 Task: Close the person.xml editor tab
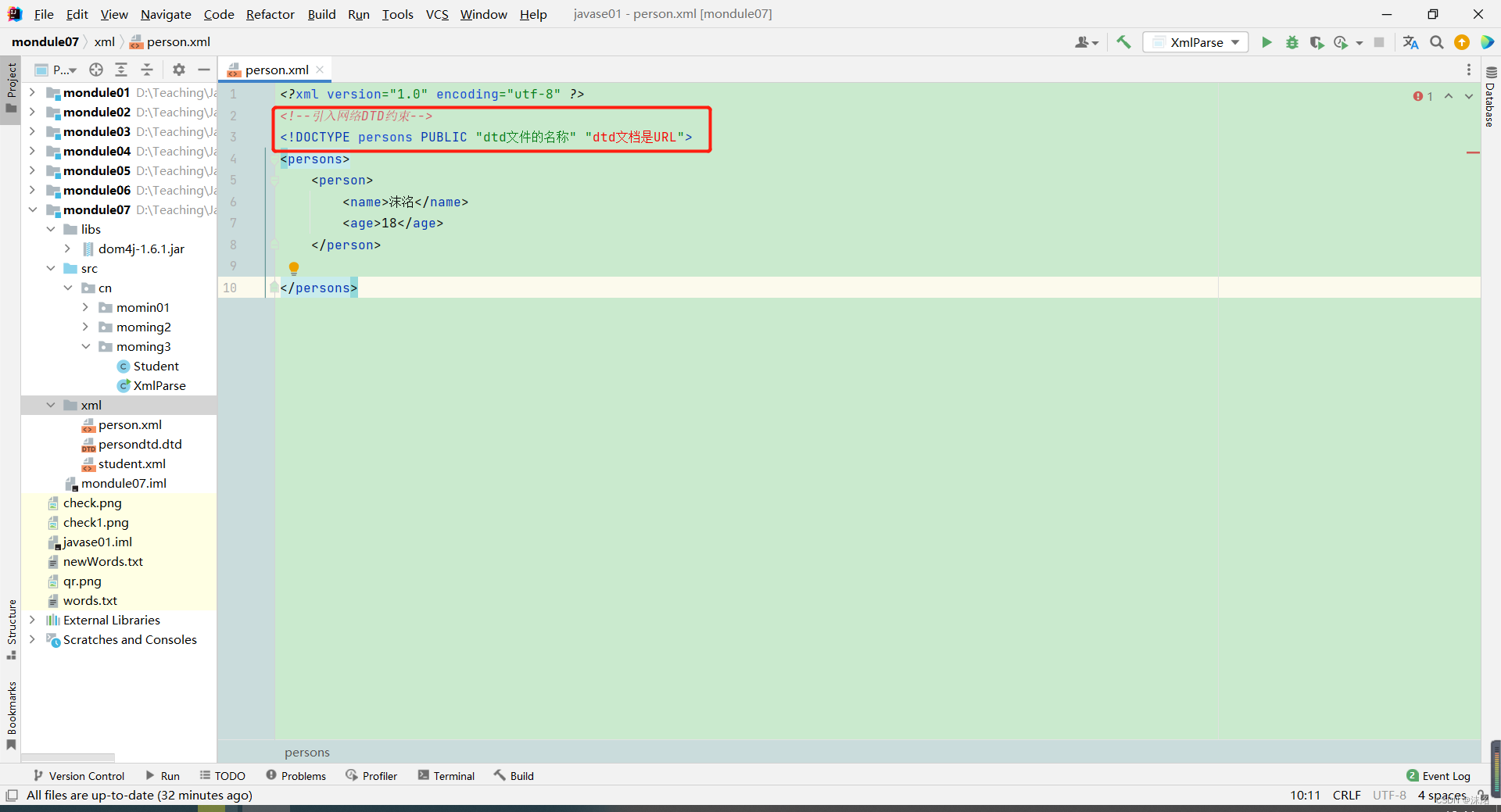point(320,70)
